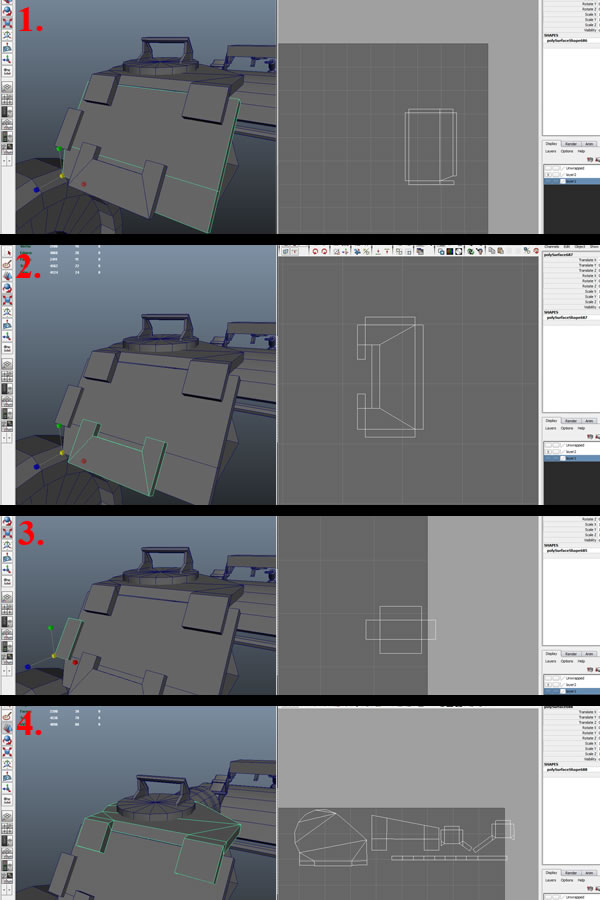Toggle display type box of layer2 in screenshot 2
Screen dimensions: 600x900
pyautogui.click(x=556, y=451)
